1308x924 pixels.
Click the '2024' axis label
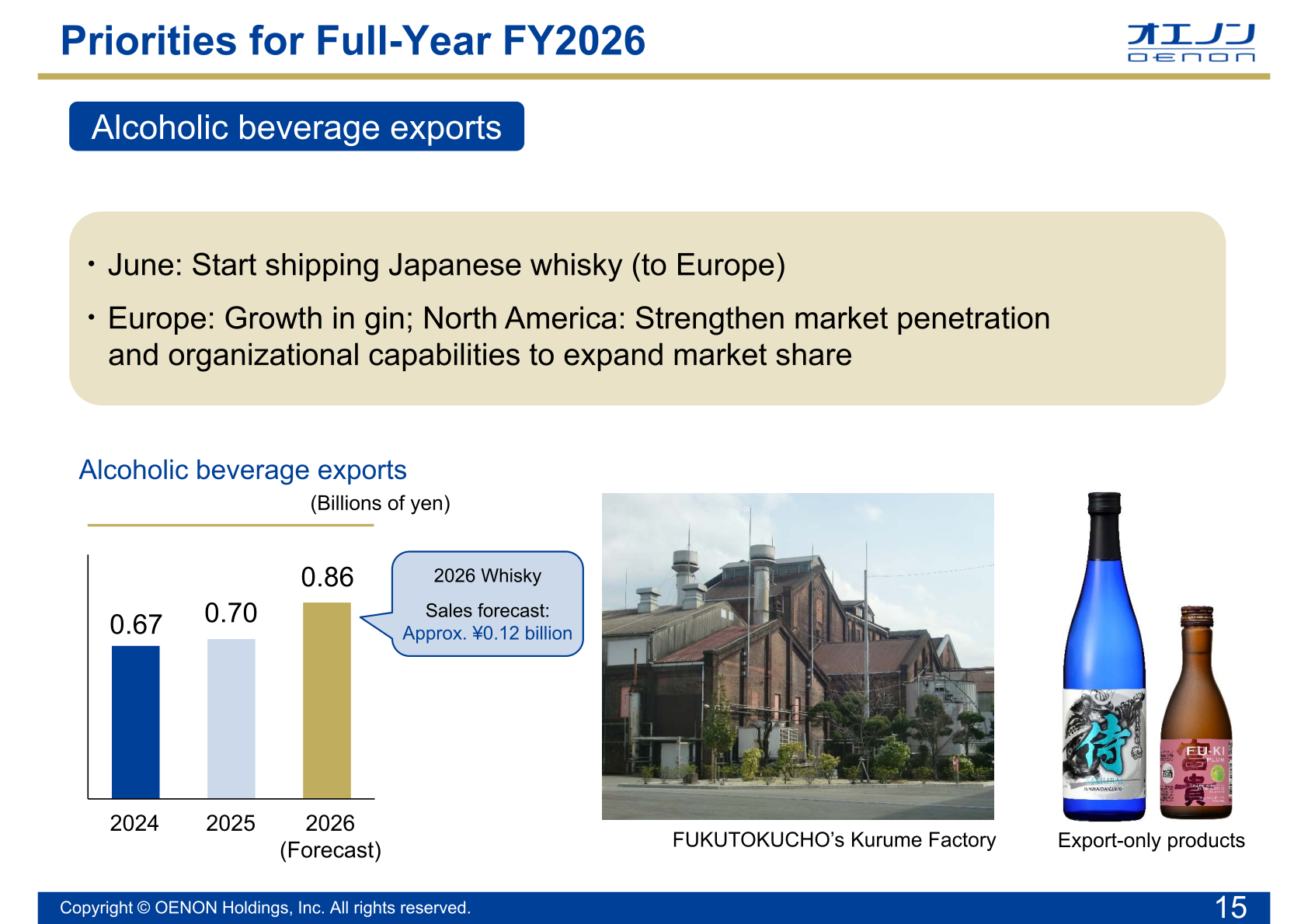point(134,823)
